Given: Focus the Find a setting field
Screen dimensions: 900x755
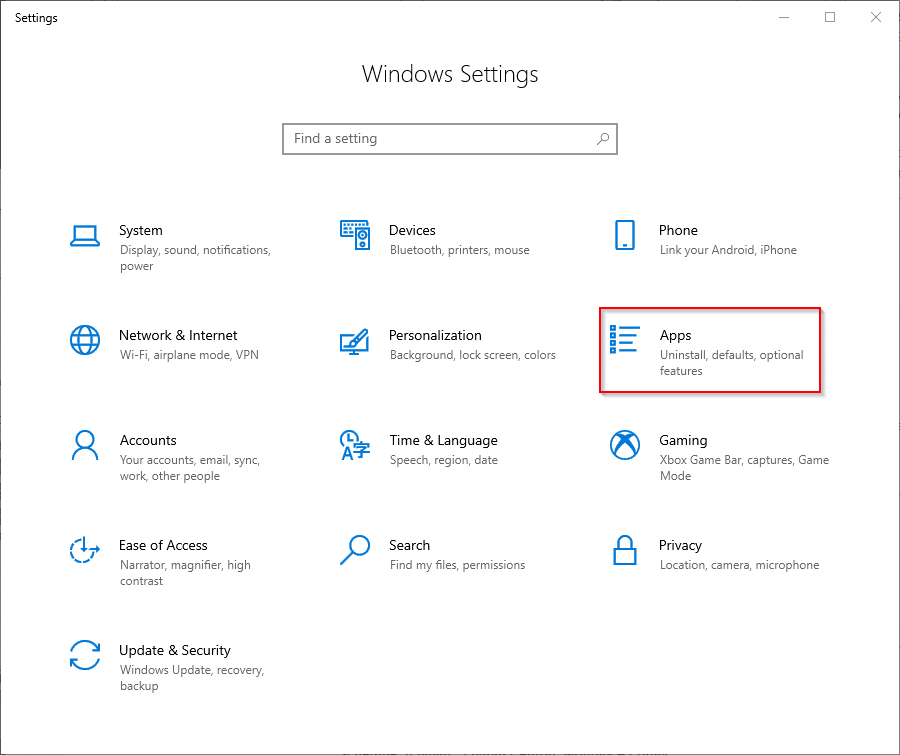Looking at the screenshot, I should click(x=449, y=139).
